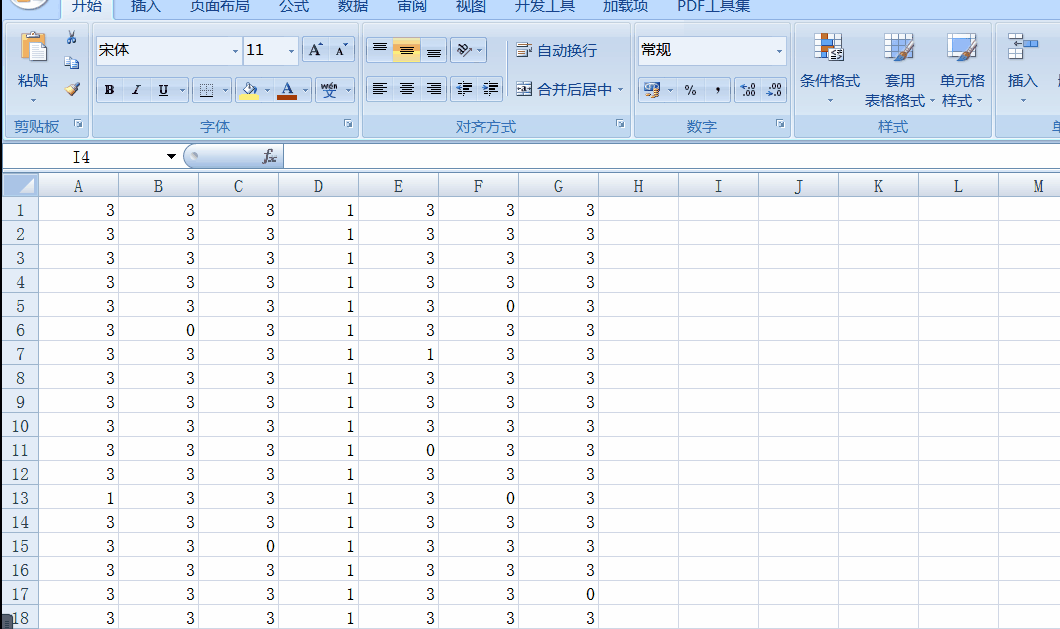Open the 字体 group dialog launcher

pyautogui.click(x=348, y=124)
